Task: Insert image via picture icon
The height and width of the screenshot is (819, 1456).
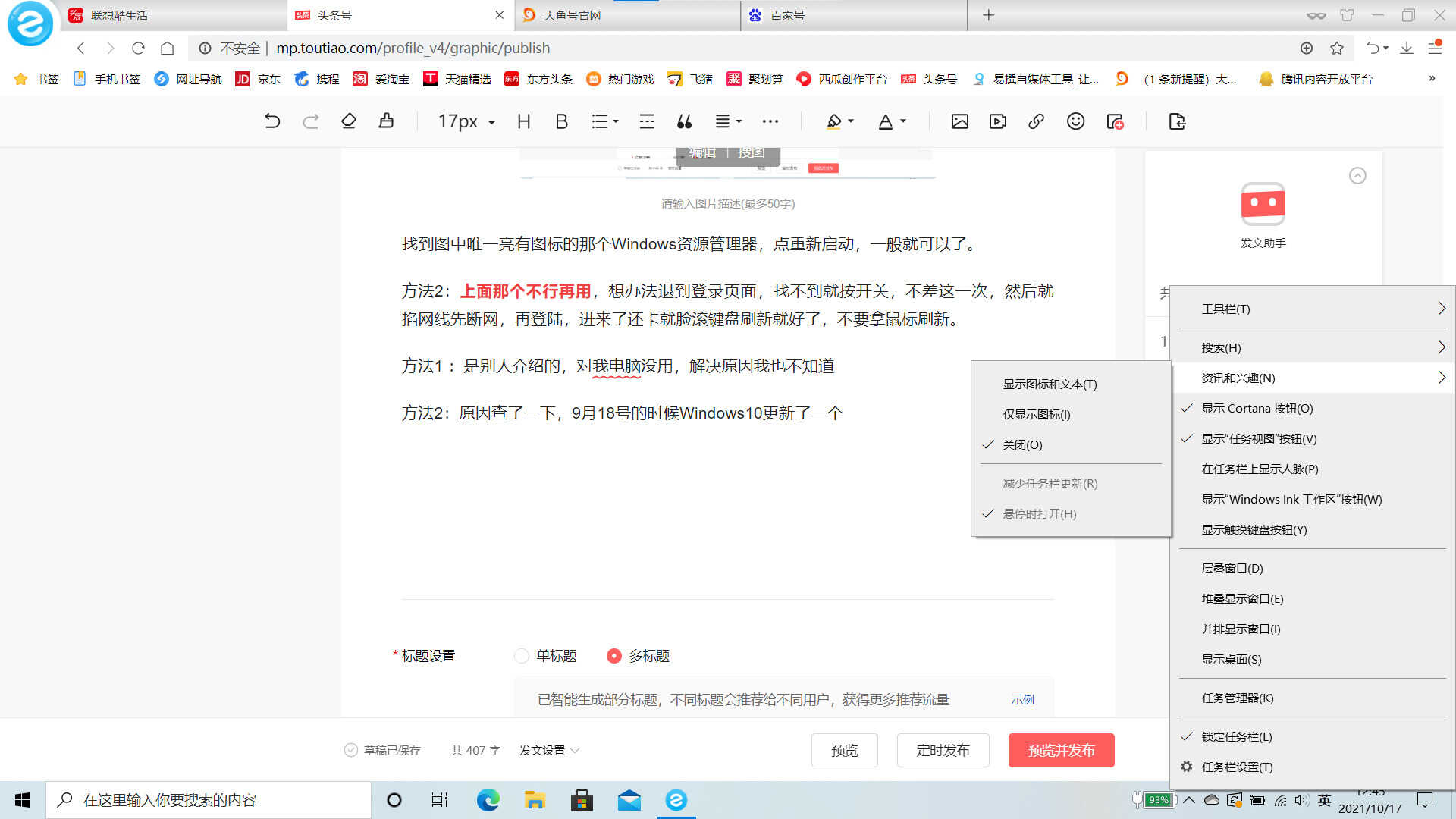Action: (x=959, y=121)
